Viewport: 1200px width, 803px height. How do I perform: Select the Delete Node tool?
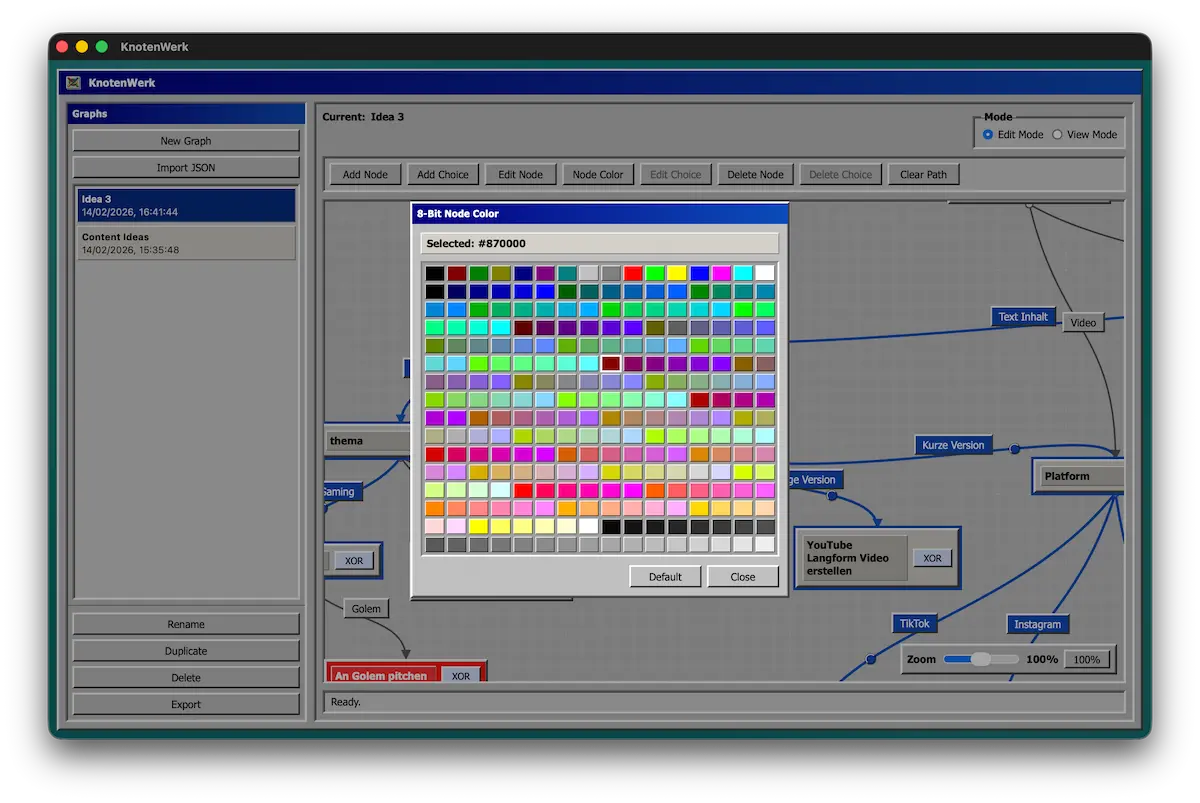[x=755, y=173]
